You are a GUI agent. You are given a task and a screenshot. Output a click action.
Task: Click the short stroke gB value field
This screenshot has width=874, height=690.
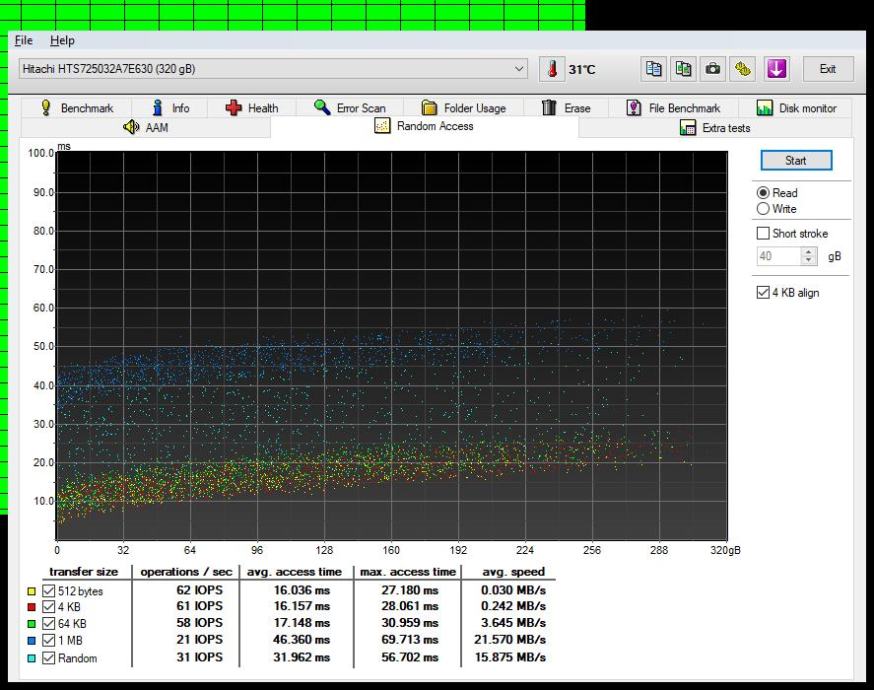(x=777, y=257)
